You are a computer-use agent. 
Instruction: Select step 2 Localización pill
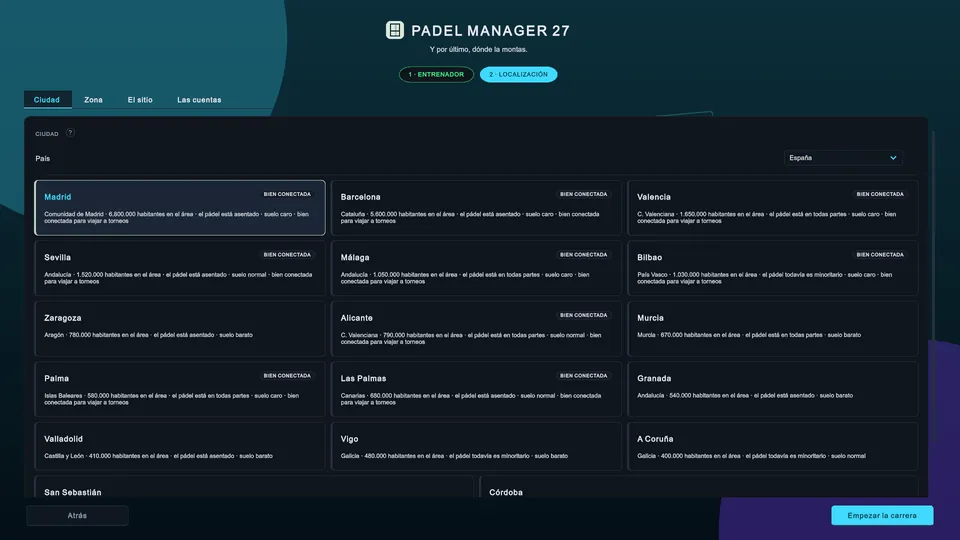coord(519,75)
